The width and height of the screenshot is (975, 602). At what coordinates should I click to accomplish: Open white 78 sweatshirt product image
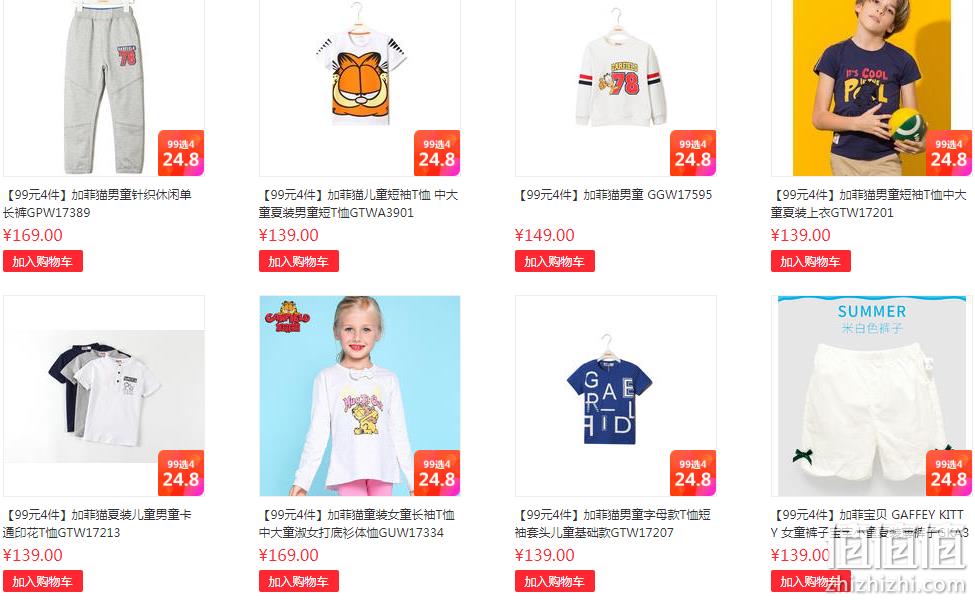(616, 88)
